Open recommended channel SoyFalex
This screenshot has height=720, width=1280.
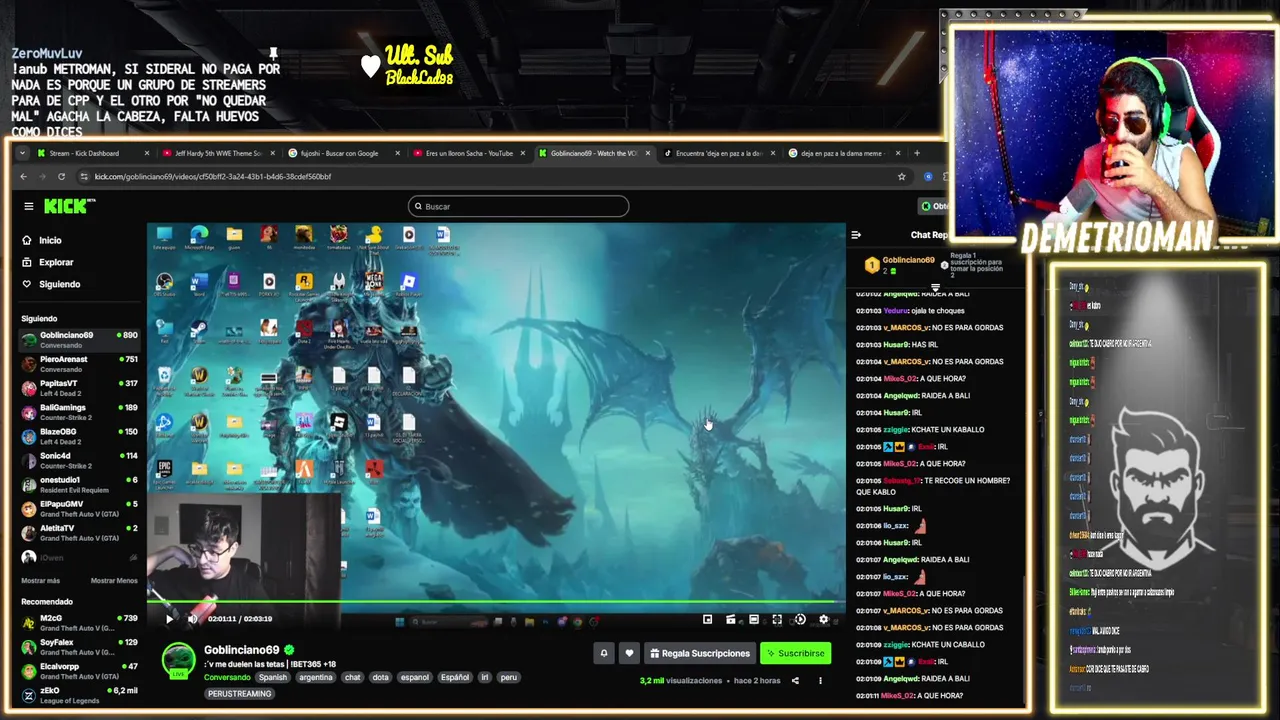[x=80, y=647]
